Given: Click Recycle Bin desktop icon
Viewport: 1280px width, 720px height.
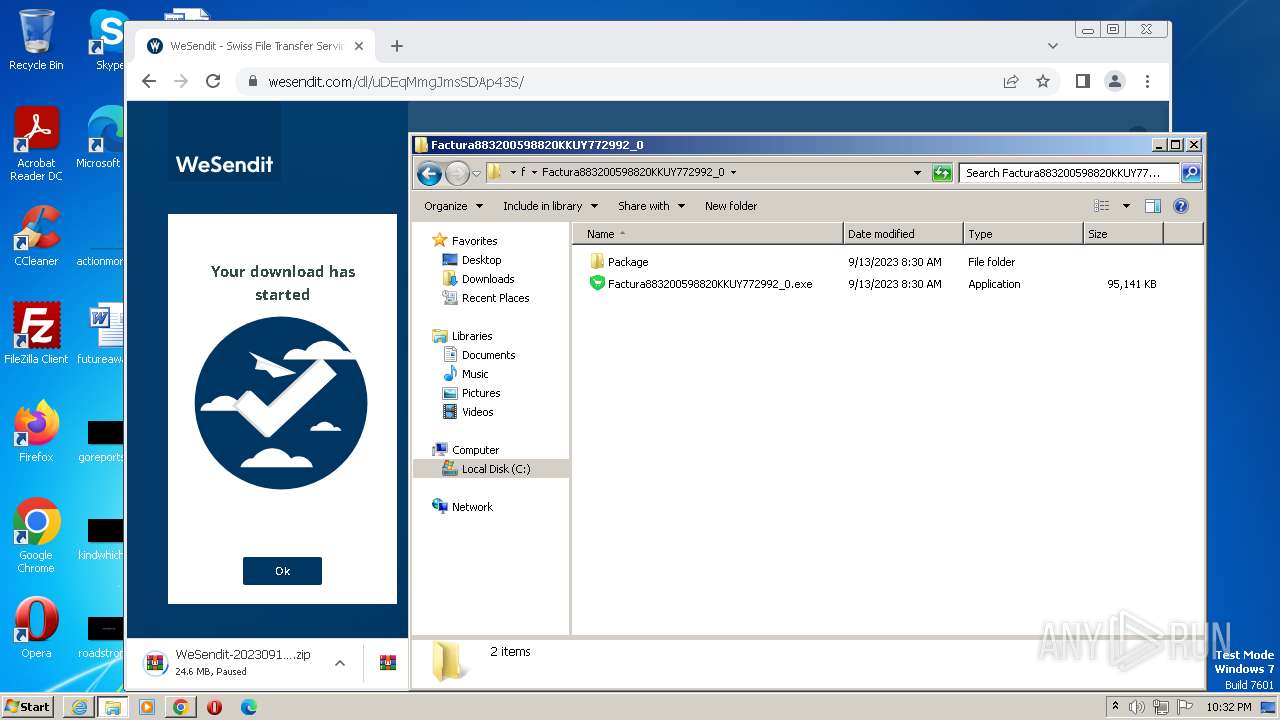Looking at the screenshot, I should pos(36,40).
